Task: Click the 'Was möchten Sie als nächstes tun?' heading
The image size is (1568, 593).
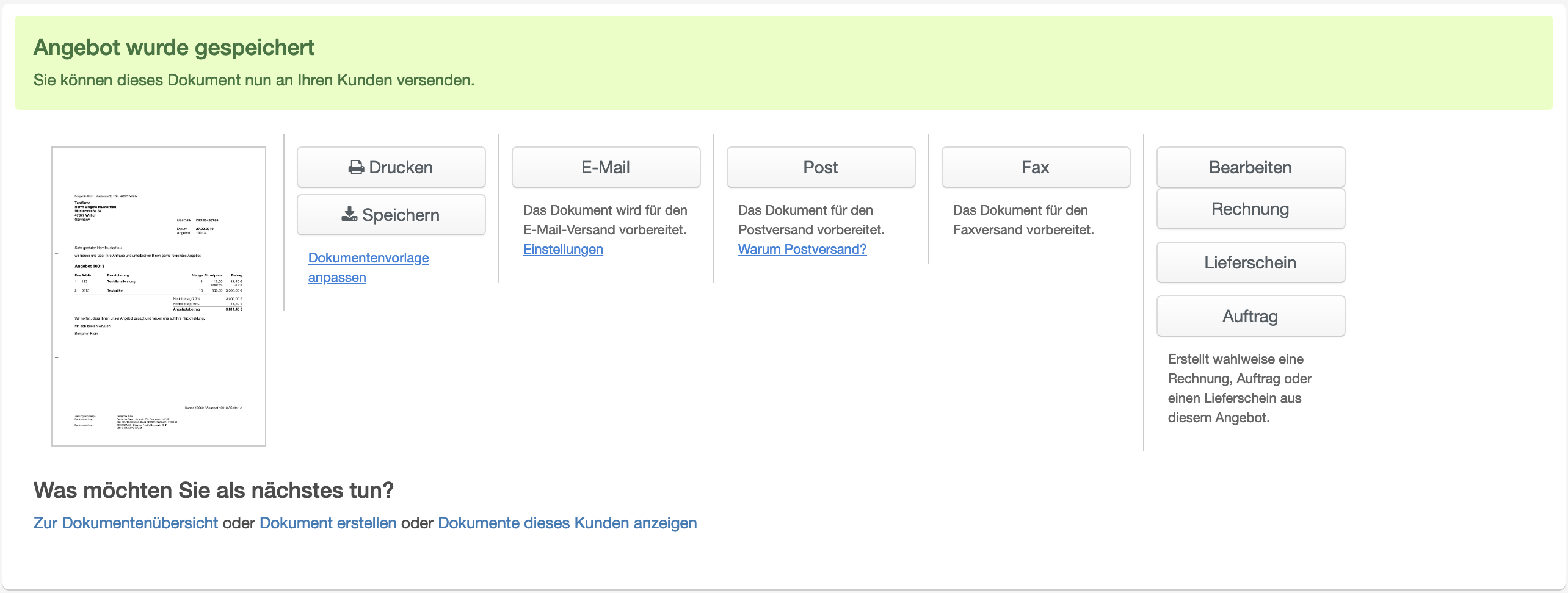Action: (214, 490)
